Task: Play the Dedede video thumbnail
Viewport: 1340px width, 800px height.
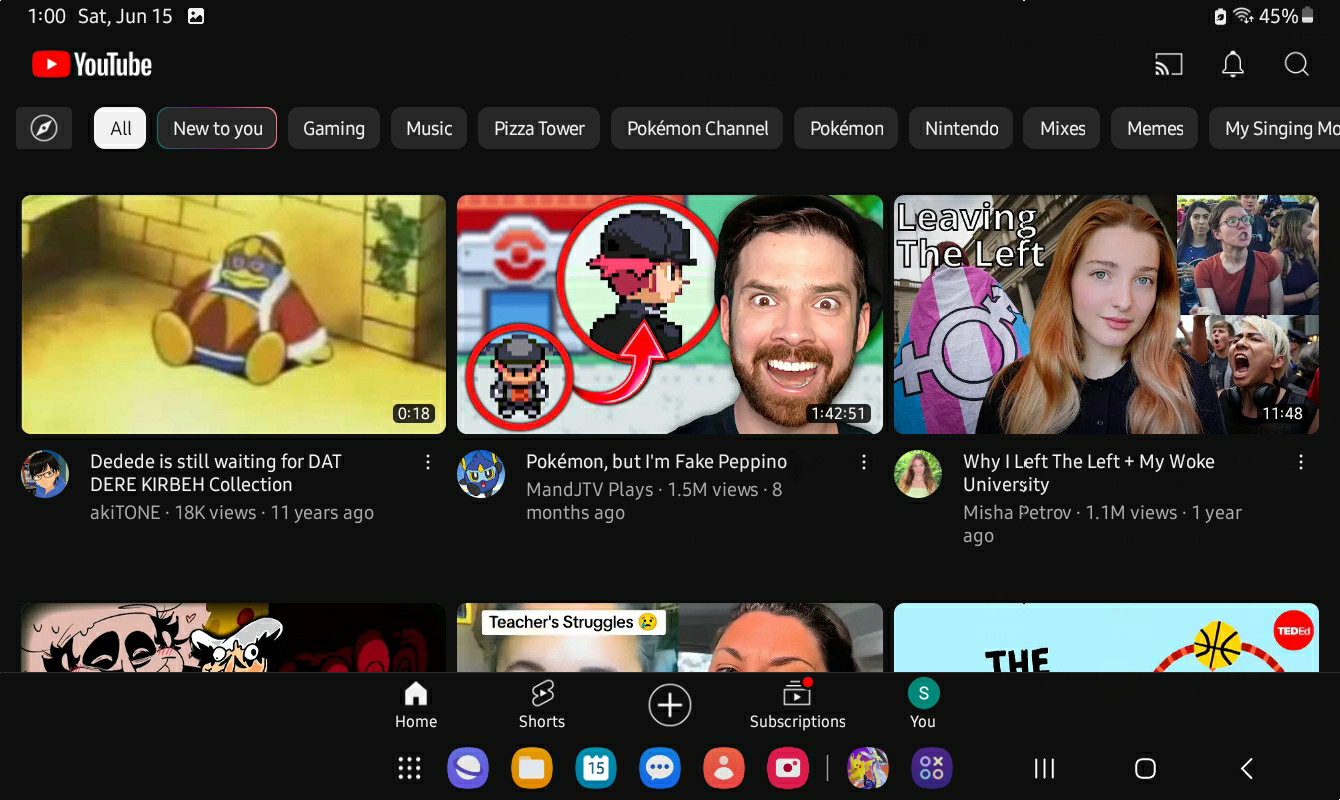Action: click(234, 314)
